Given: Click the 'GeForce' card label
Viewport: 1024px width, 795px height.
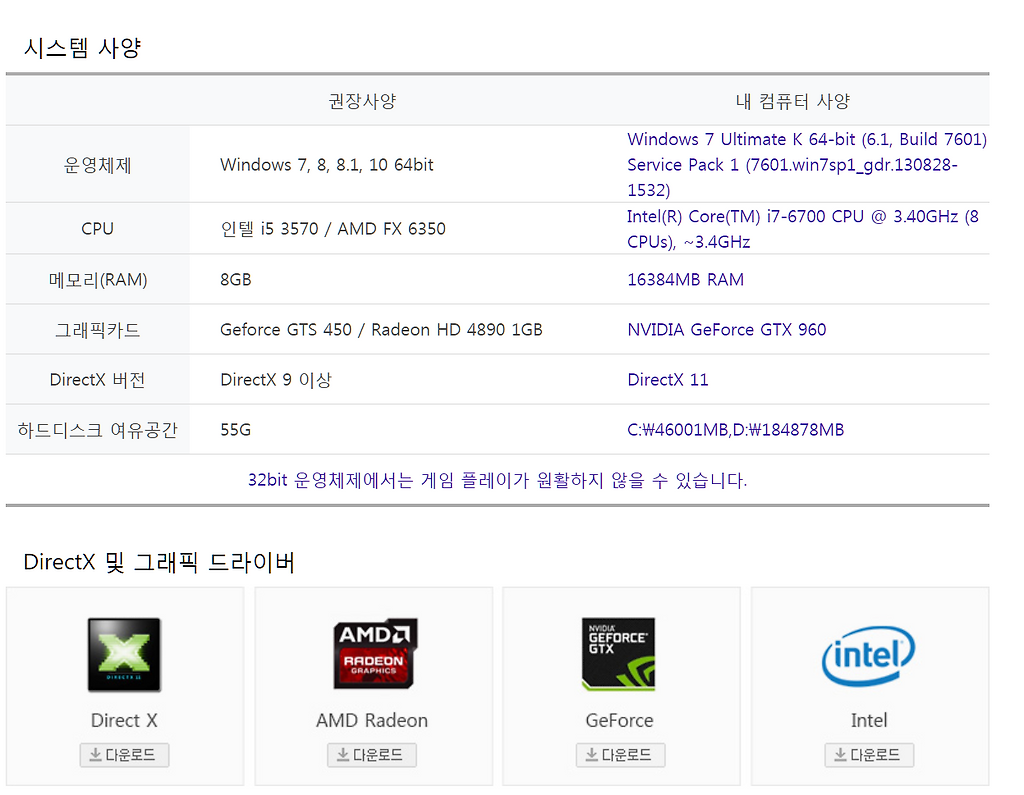Looking at the screenshot, I should pyautogui.click(x=619, y=721).
